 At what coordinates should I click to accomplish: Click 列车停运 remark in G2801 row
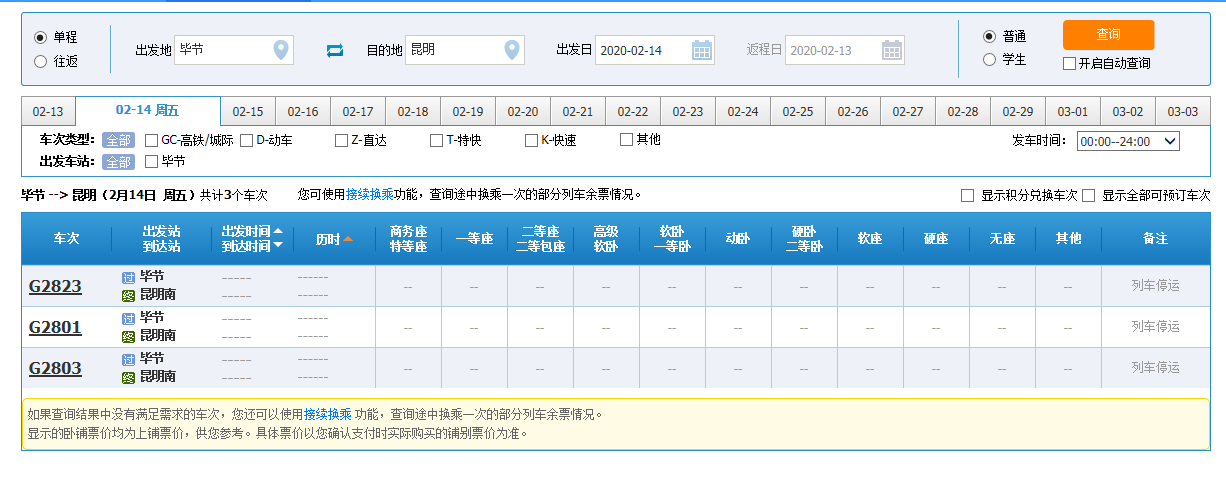pyautogui.click(x=1155, y=327)
